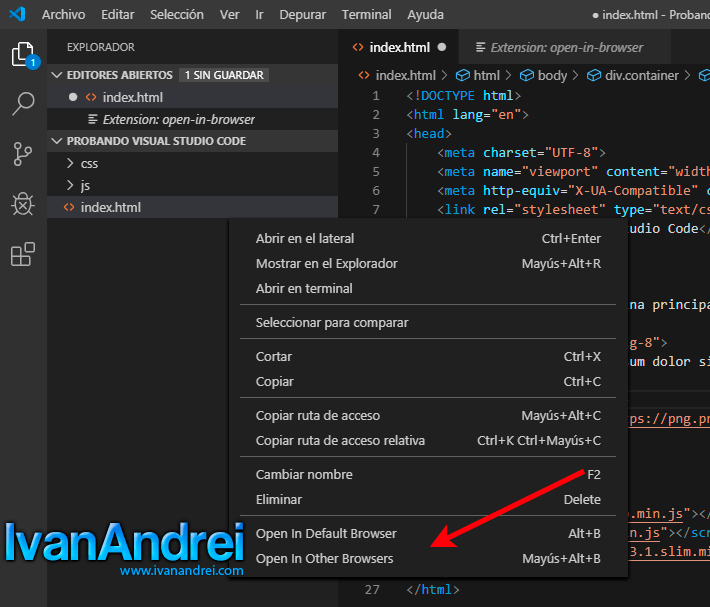Screen dimensions: 710x607
Task: Click the EXPLORADOR panel title
Action: pos(101,47)
